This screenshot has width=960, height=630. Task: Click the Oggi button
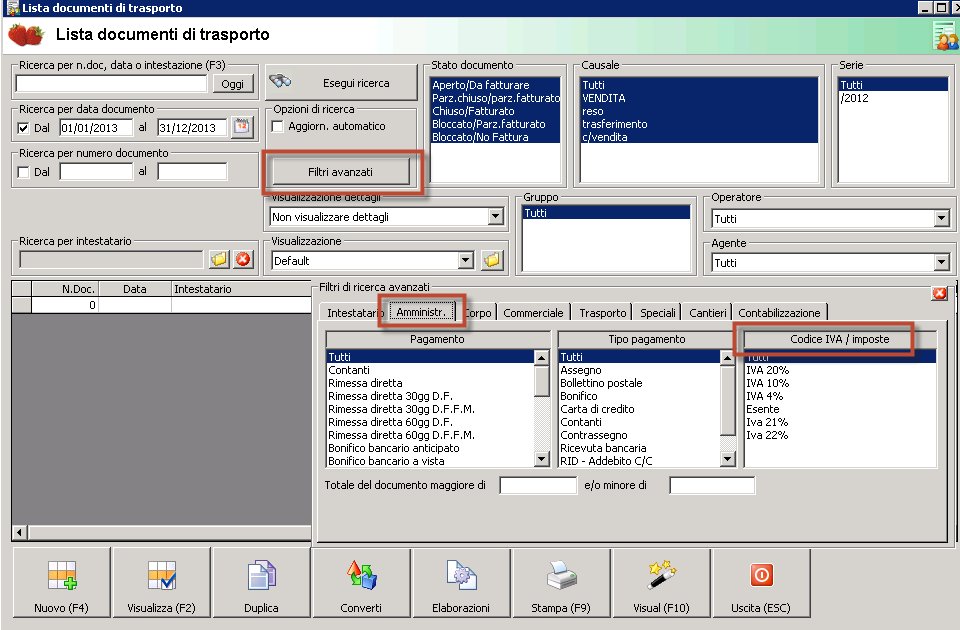(x=233, y=84)
